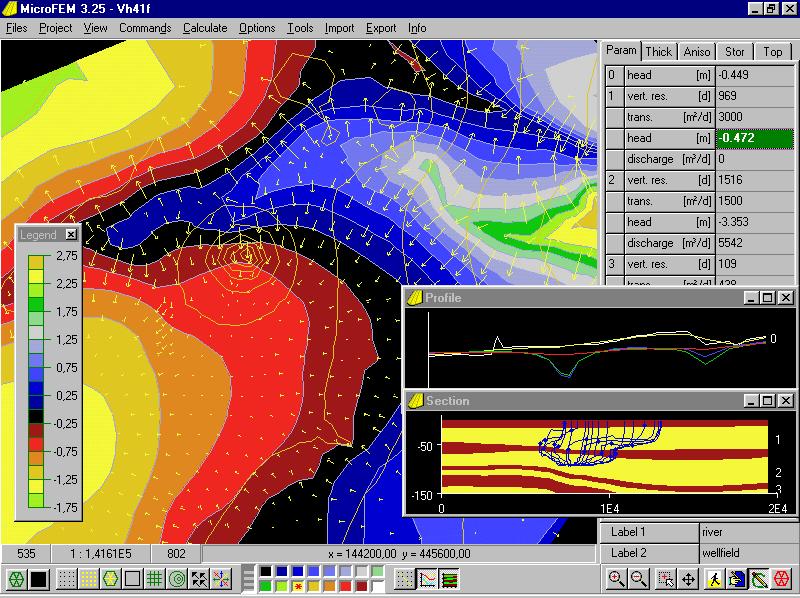800x598 pixels.
Task: Switch to the Stor tab
Action: click(734, 52)
